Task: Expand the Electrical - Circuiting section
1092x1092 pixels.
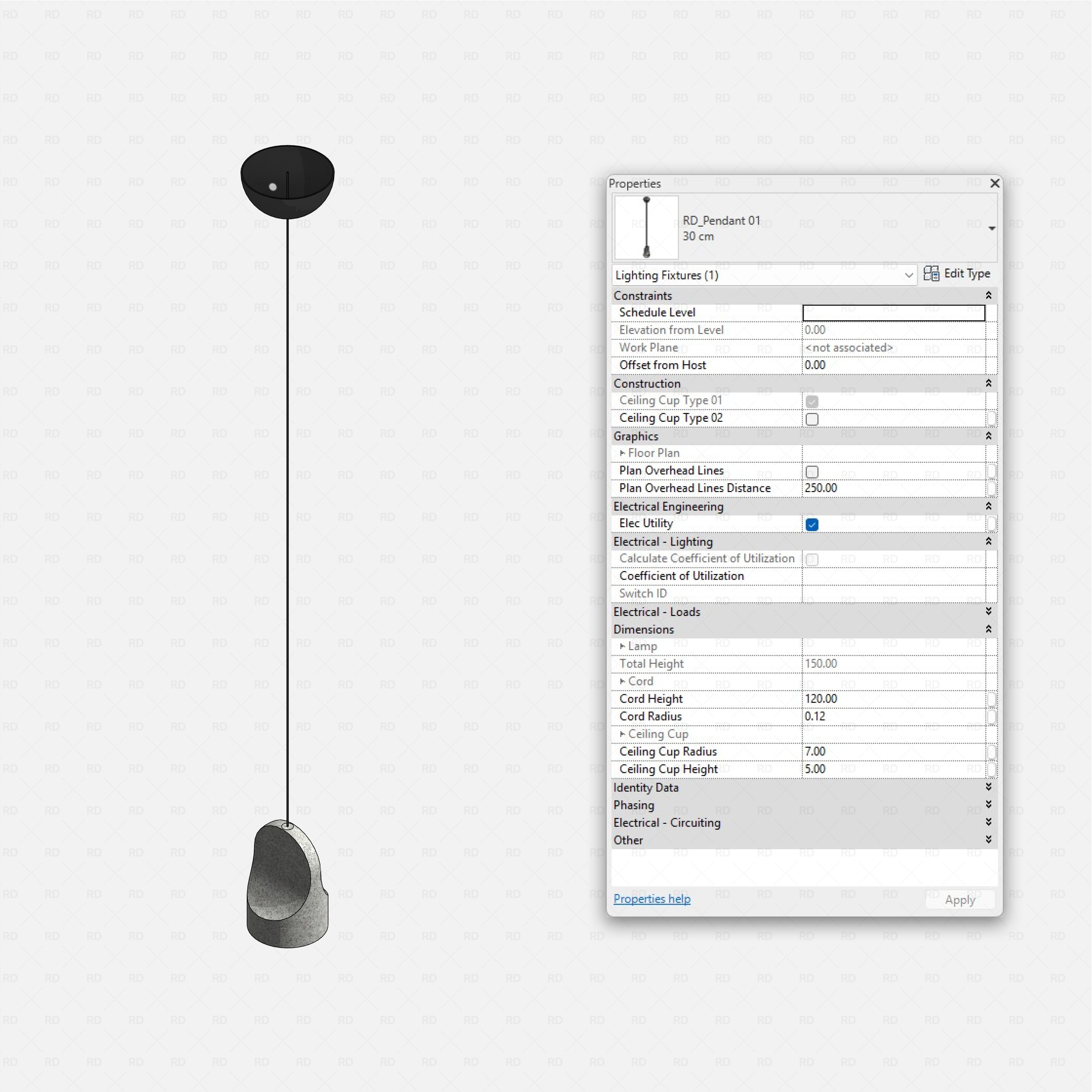Action: point(988,822)
